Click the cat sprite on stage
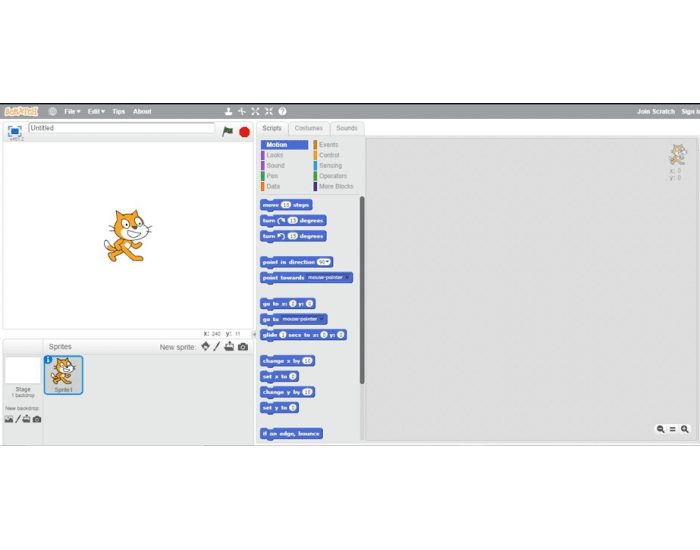The height and width of the screenshot is (550, 700). tap(128, 235)
